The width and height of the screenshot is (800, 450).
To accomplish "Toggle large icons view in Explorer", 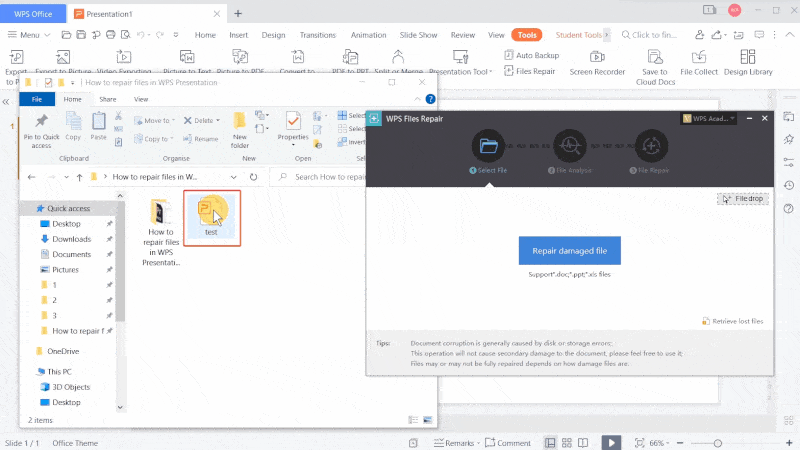I will 428,421.
